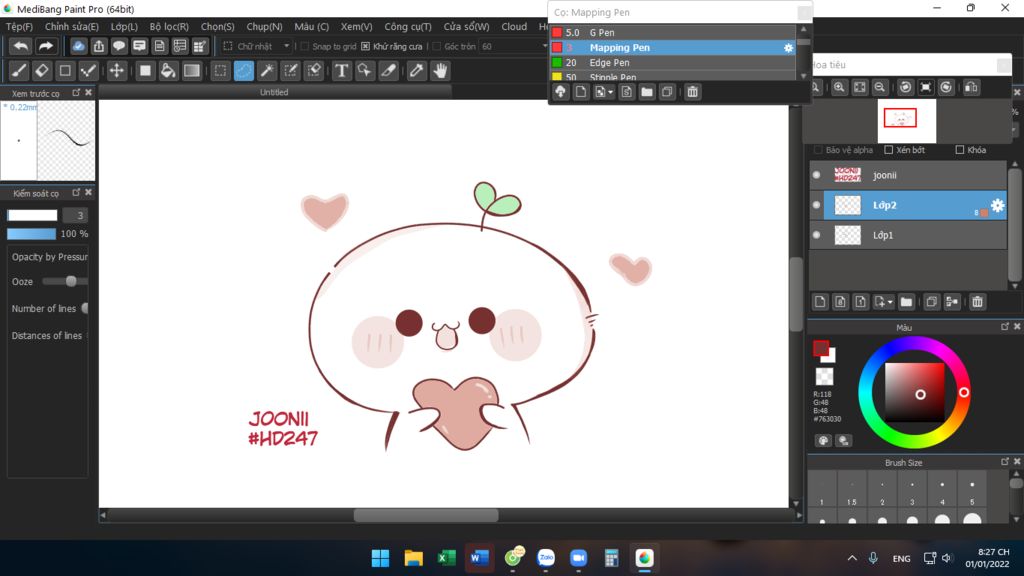Select the Select Pen tool
1024x576 pixels.
[291, 71]
